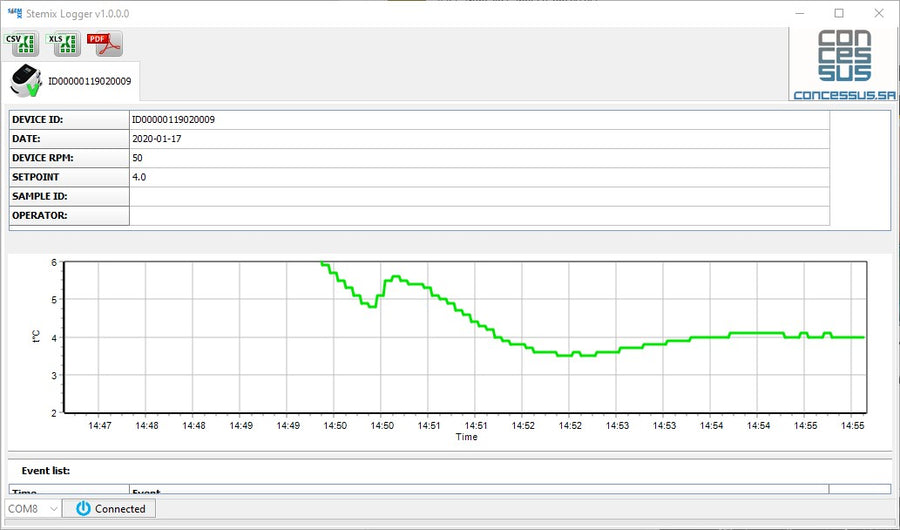Click the DEVICE ID: label
Screen dimensions: 900x530
click(38, 119)
